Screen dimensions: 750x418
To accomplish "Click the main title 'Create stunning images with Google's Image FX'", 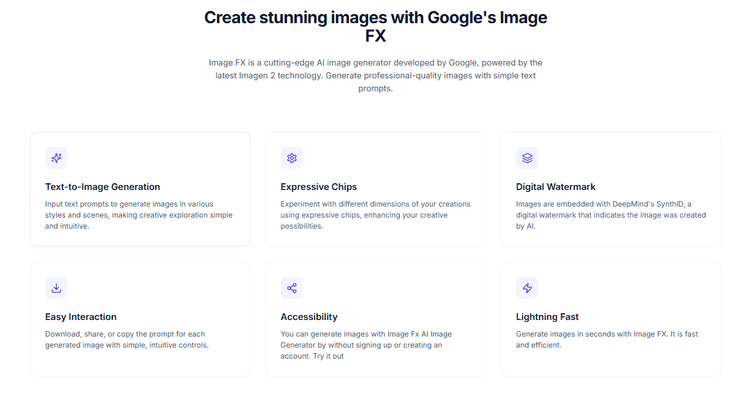I will pyautogui.click(x=375, y=26).
